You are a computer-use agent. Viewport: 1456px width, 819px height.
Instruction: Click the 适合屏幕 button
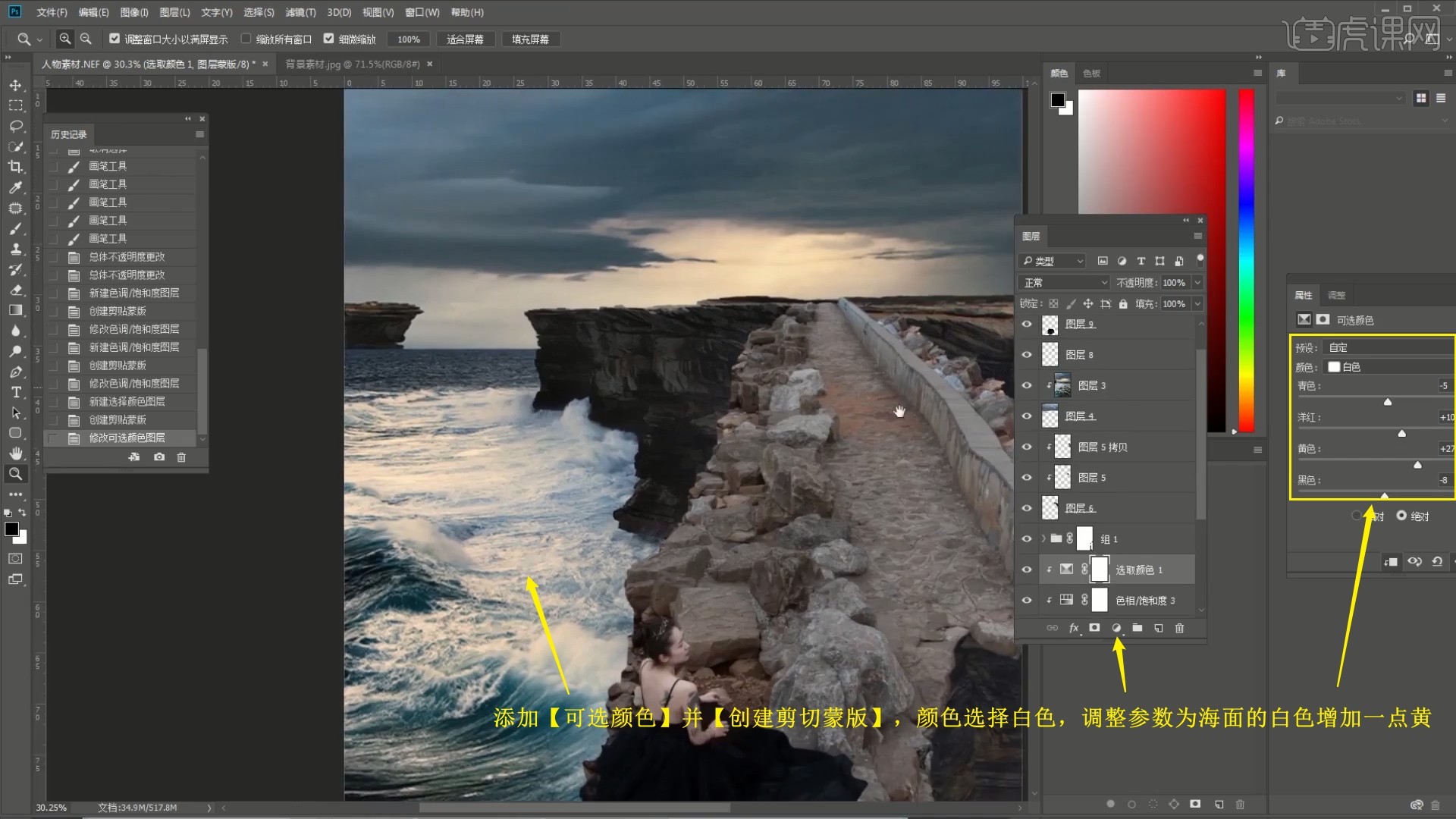465,39
